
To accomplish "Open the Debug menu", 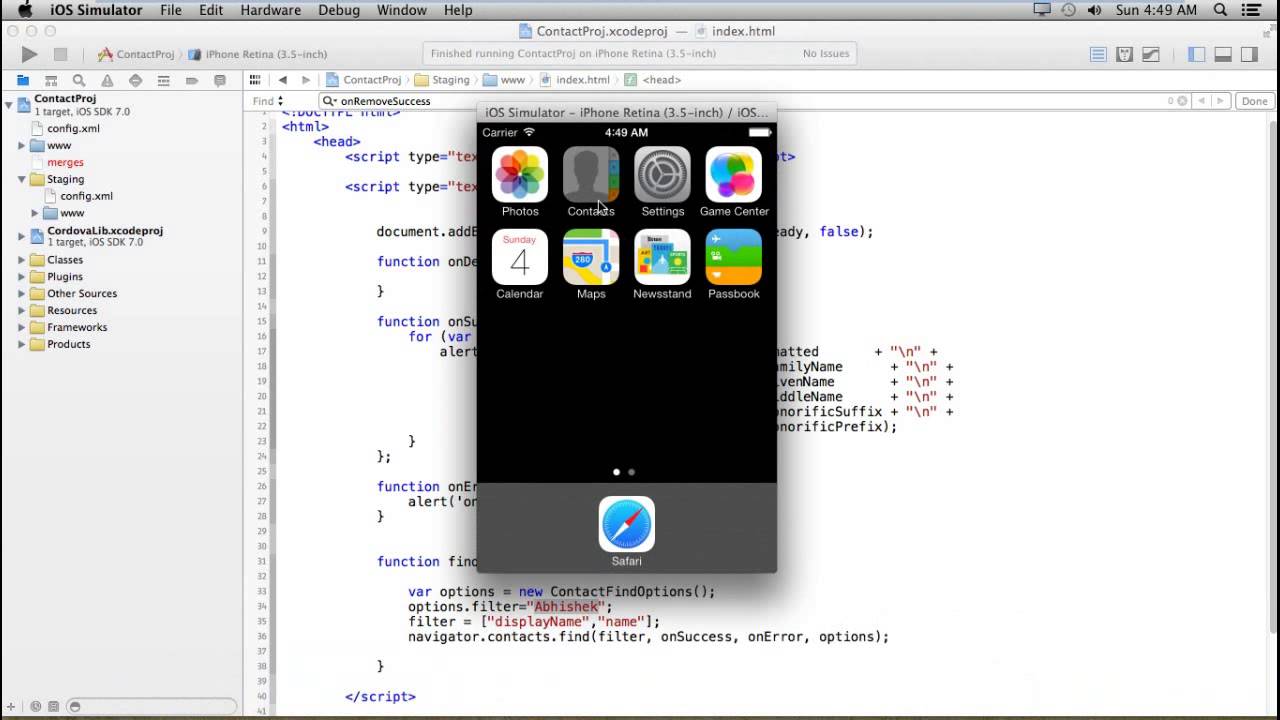I will tap(339, 10).
